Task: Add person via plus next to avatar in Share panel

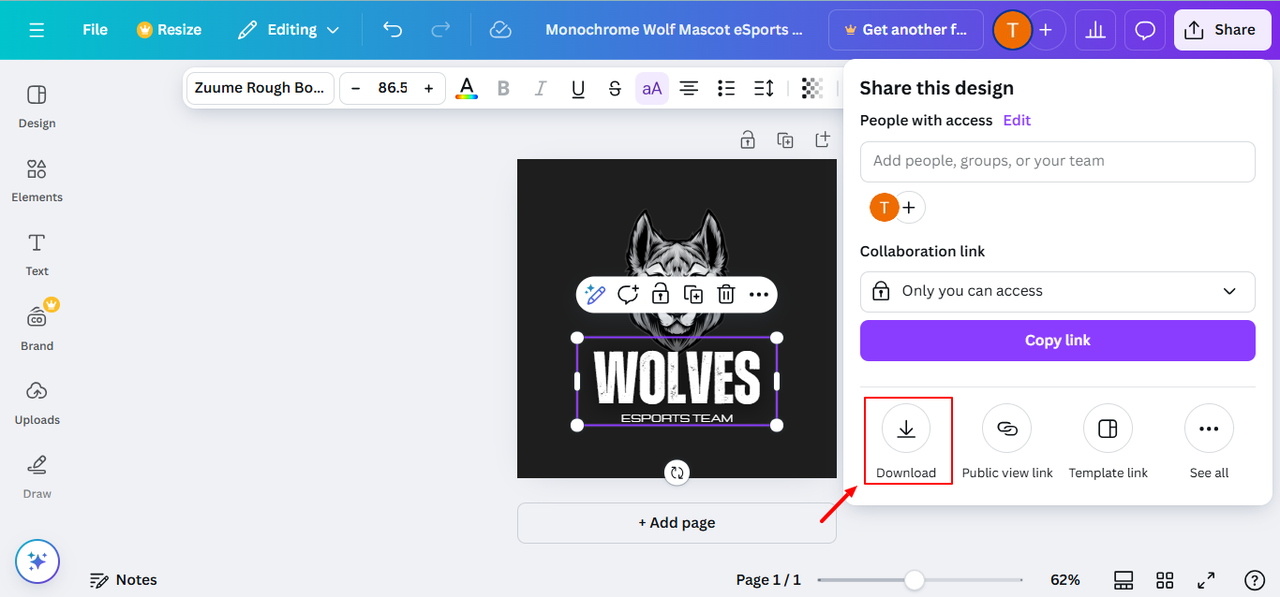Action: 909,208
